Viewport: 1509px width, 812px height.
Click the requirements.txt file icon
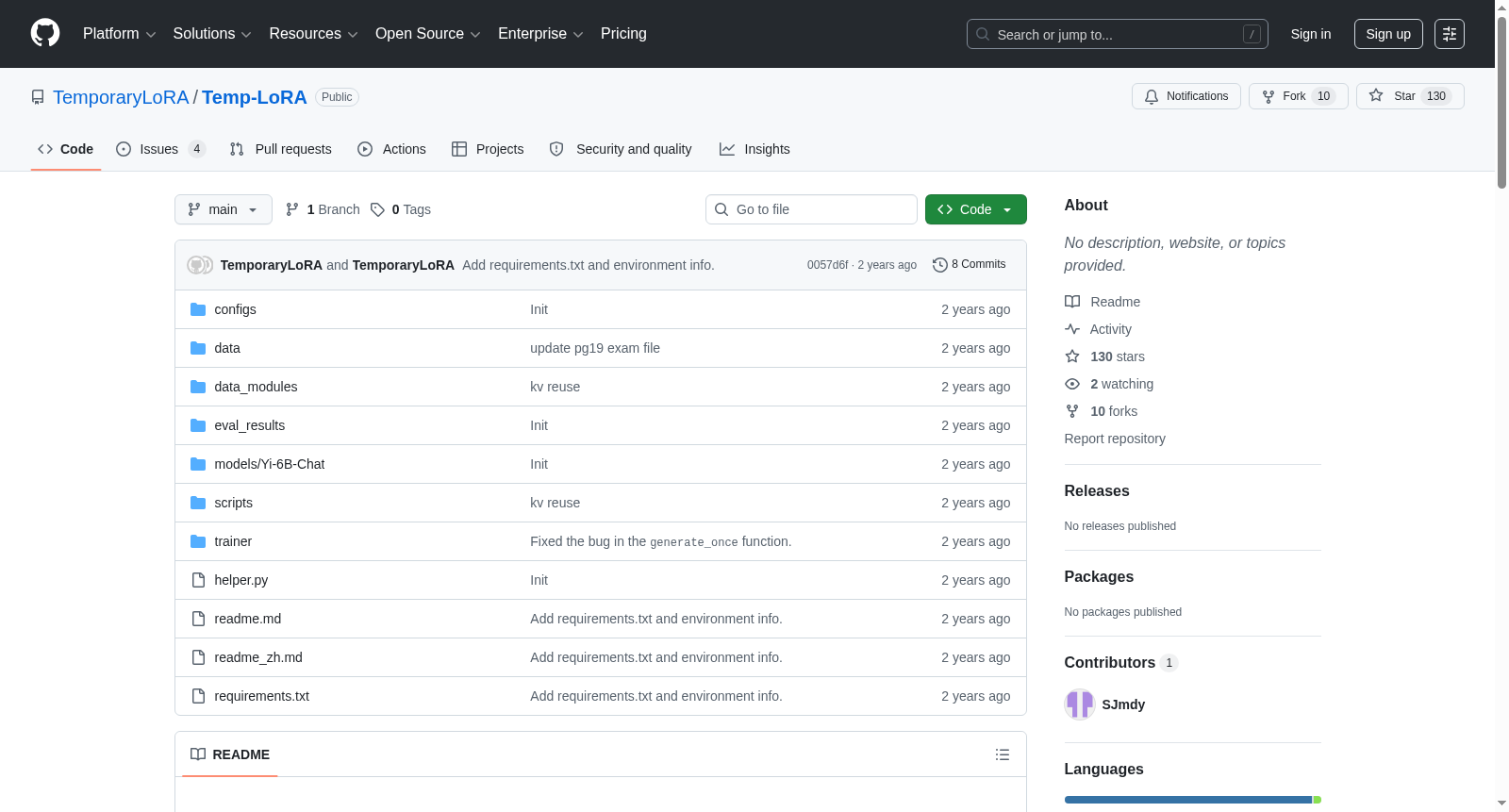click(x=198, y=696)
